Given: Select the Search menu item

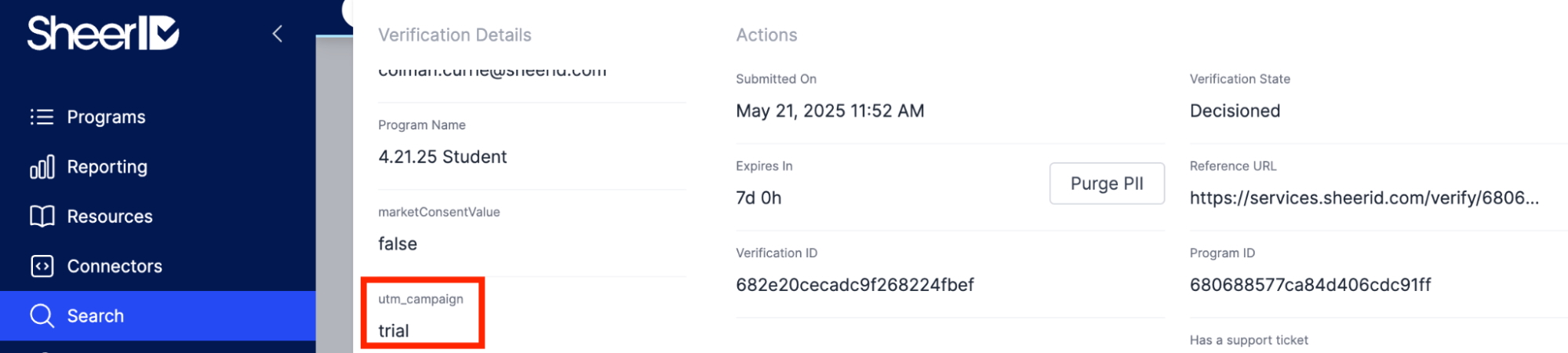Looking at the screenshot, I should point(158,315).
